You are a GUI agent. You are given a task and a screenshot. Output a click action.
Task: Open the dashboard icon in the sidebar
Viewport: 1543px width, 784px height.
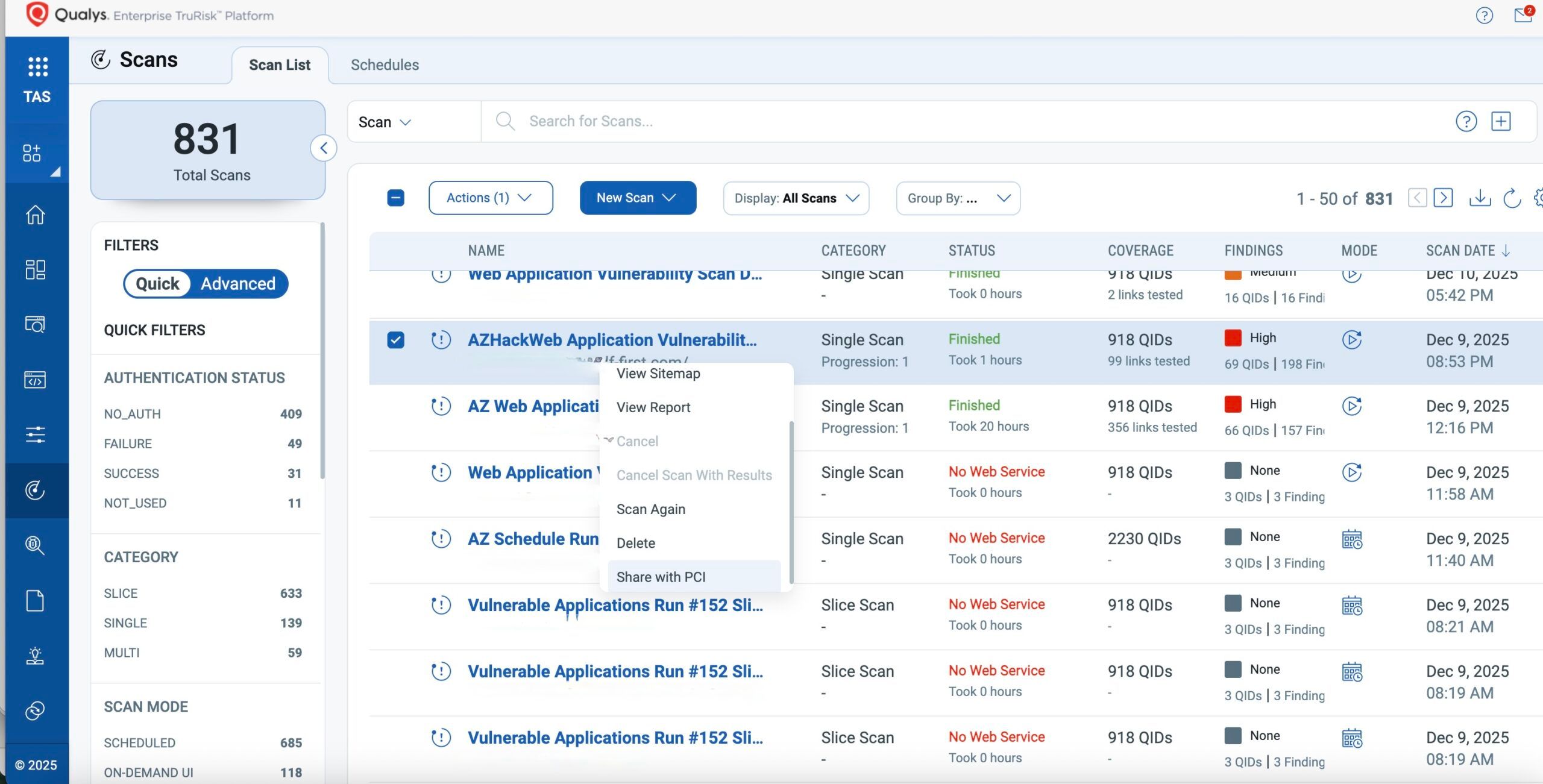35,269
